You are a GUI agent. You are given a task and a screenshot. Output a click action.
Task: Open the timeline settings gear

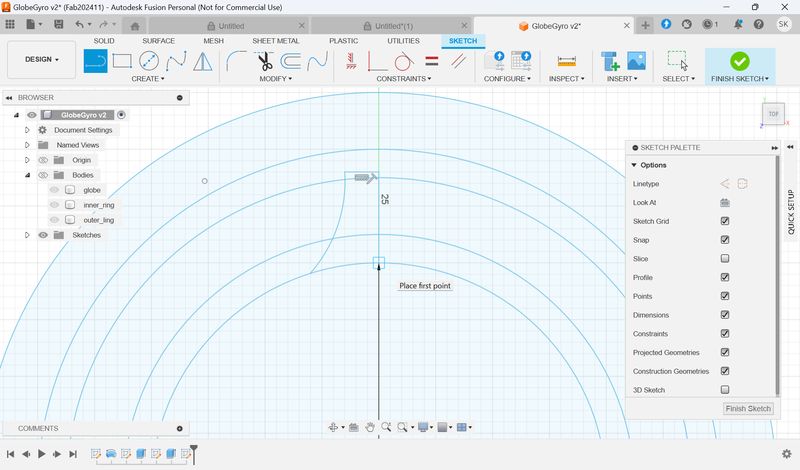pyautogui.click(x=786, y=454)
